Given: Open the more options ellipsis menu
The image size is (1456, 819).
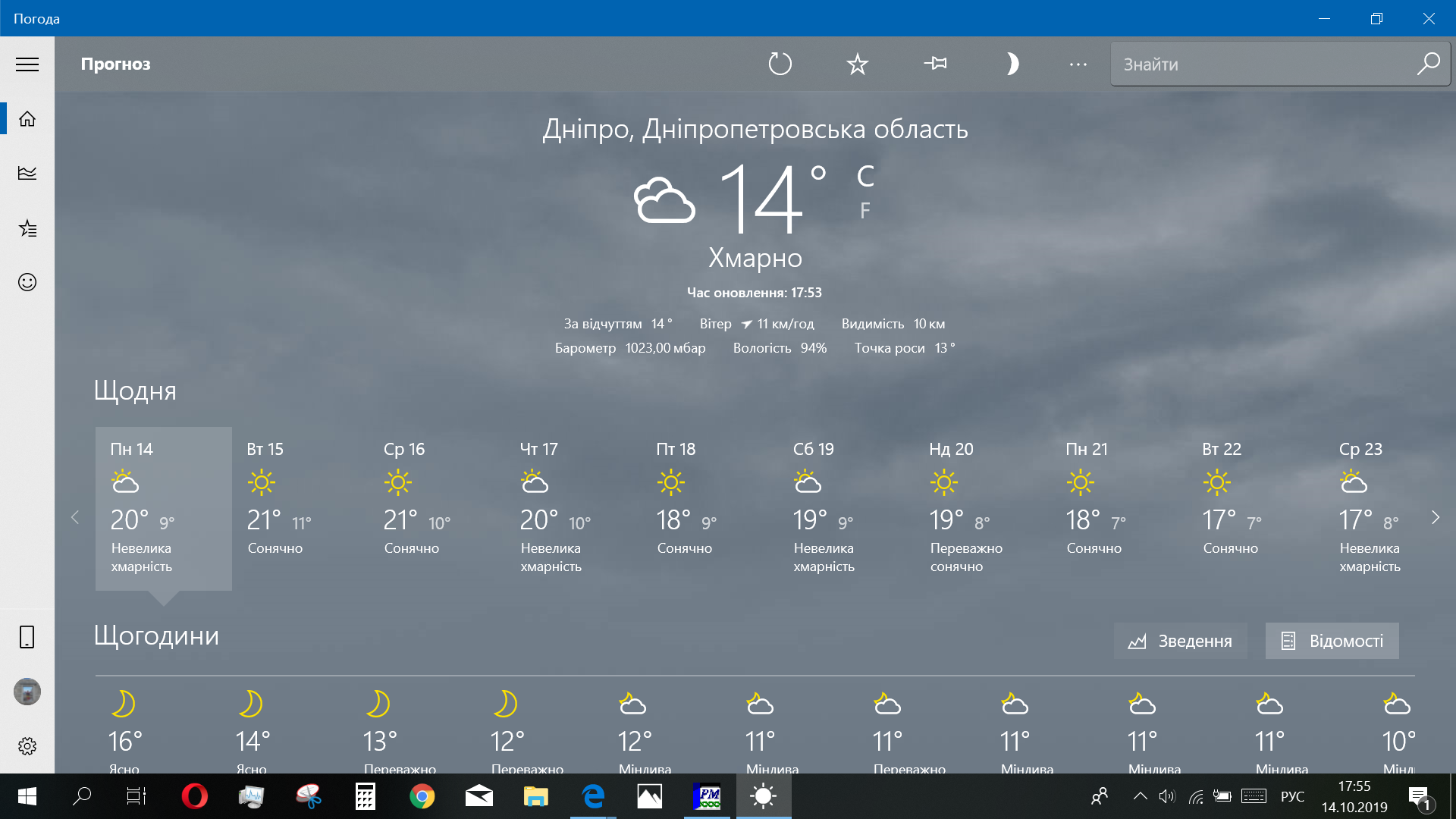Looking at the screenshot, I should click(x=1078, y=64).
